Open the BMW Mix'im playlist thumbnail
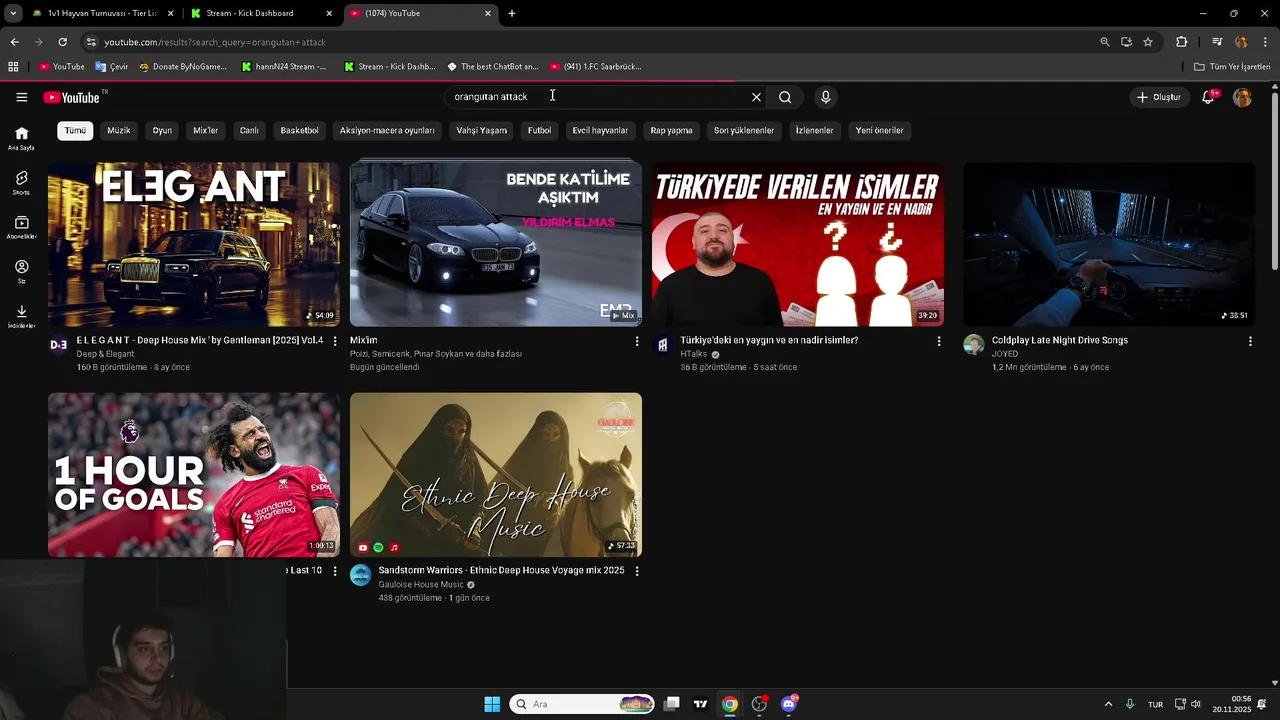1280x720 pixels. coord(496,244)
